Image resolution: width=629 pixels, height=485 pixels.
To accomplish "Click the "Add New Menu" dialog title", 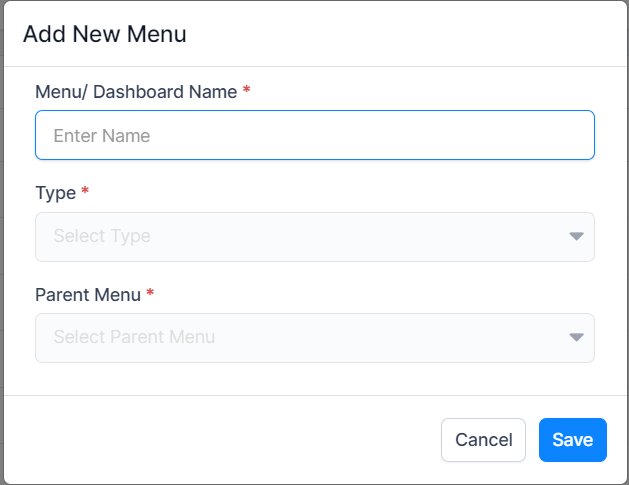I will (104, 34).
